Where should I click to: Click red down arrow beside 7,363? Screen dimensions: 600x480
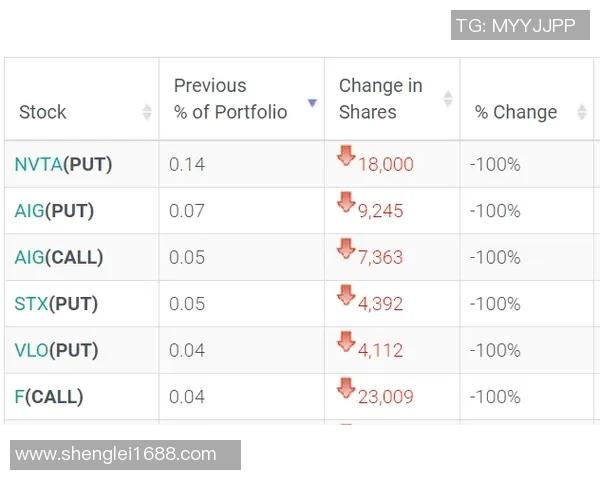(346, 249)
